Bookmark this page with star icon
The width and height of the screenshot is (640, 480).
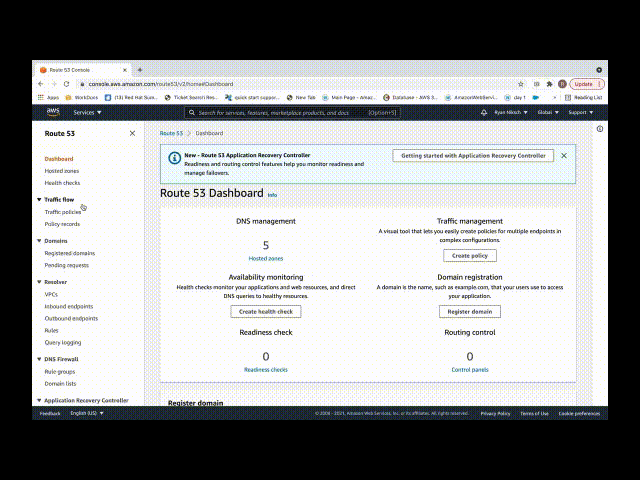click(521, 84)
